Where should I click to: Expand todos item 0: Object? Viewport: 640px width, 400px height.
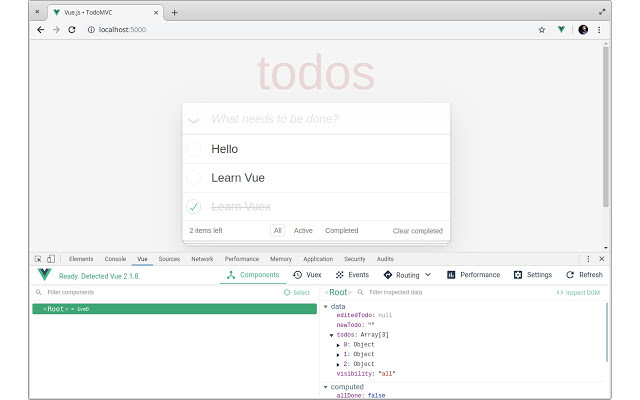click(338, 345)
